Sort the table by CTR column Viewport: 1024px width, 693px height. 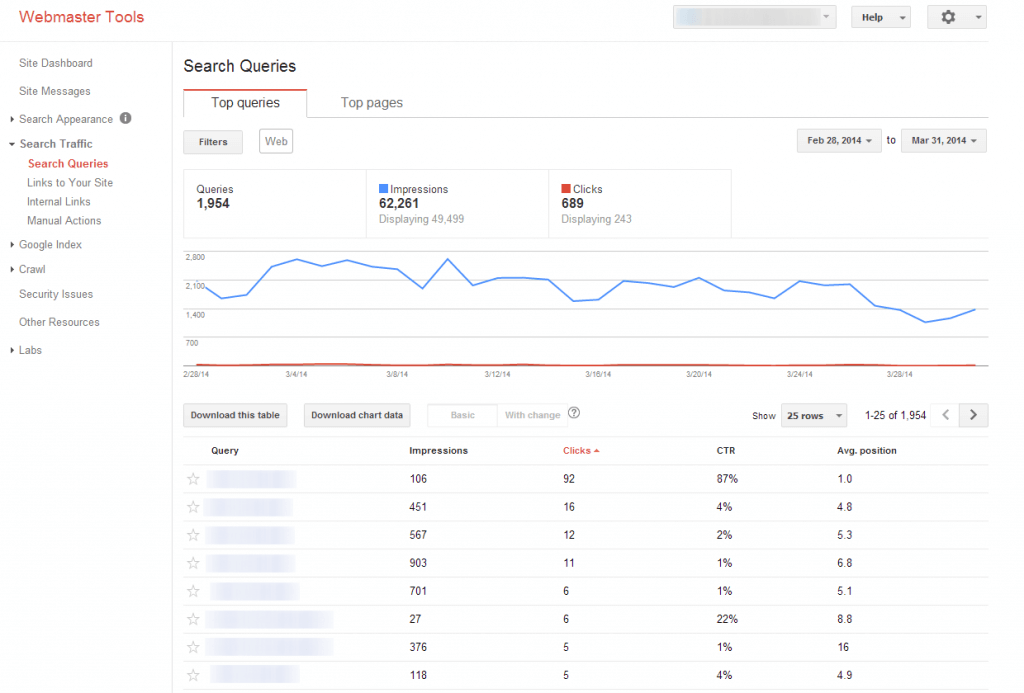pos(726,451)
